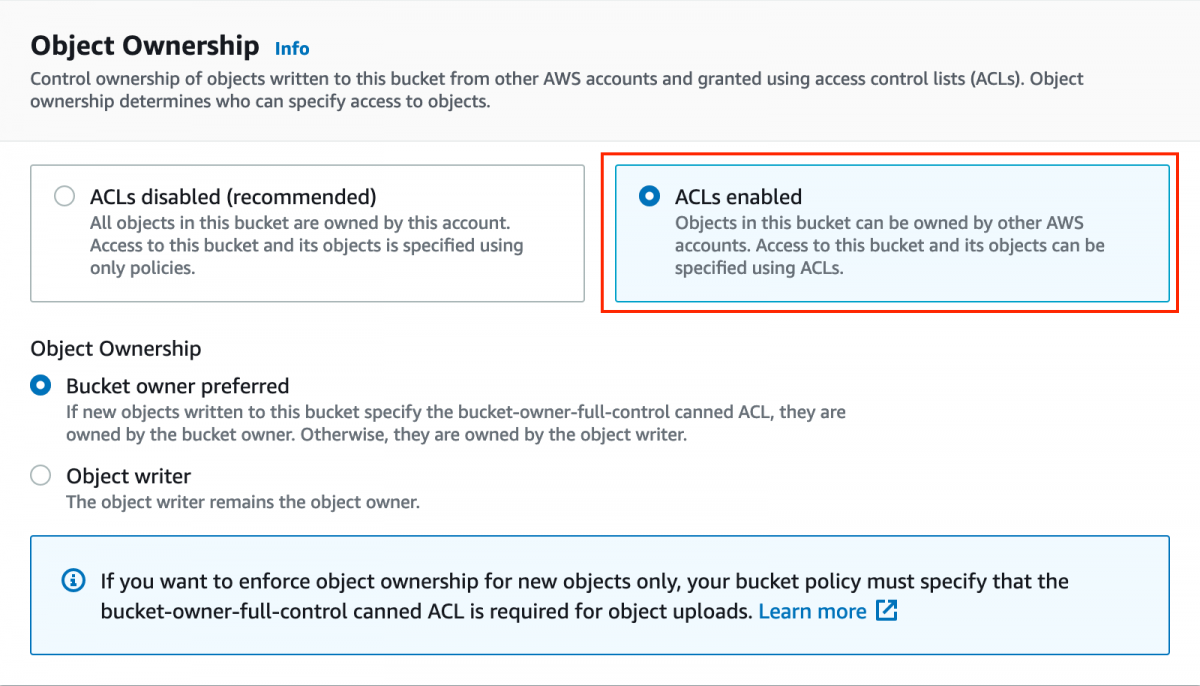Click the "ACLs disabled (recommended)" label text
The height and width of the screenshot is (686, 1200).
click(233, 196)
